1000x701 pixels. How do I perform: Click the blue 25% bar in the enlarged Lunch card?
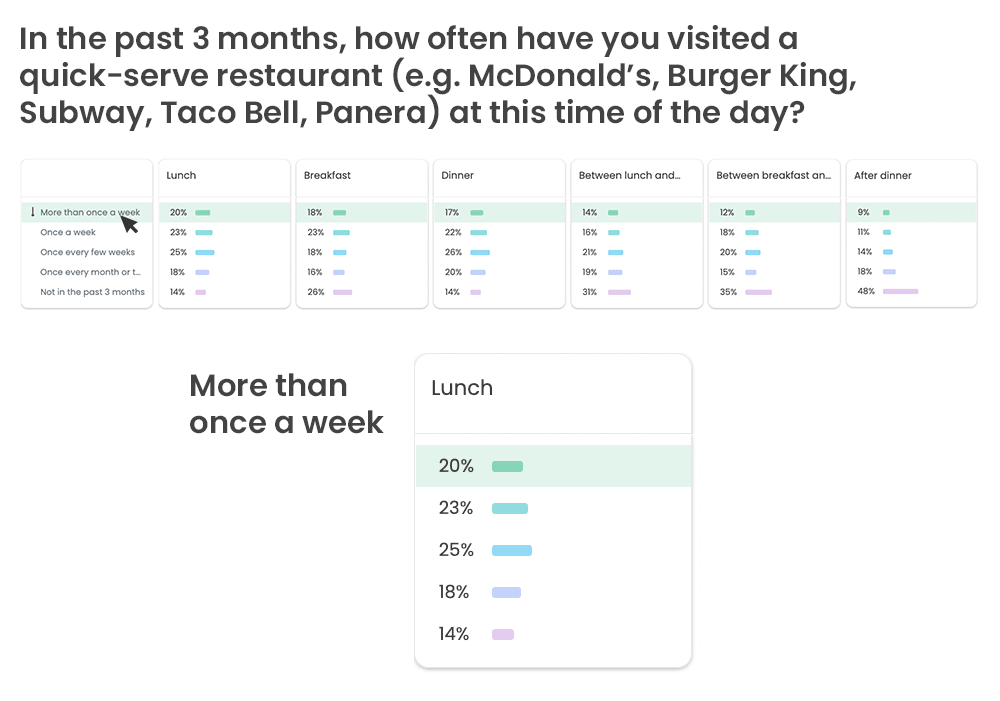click(x=511, y=550)
